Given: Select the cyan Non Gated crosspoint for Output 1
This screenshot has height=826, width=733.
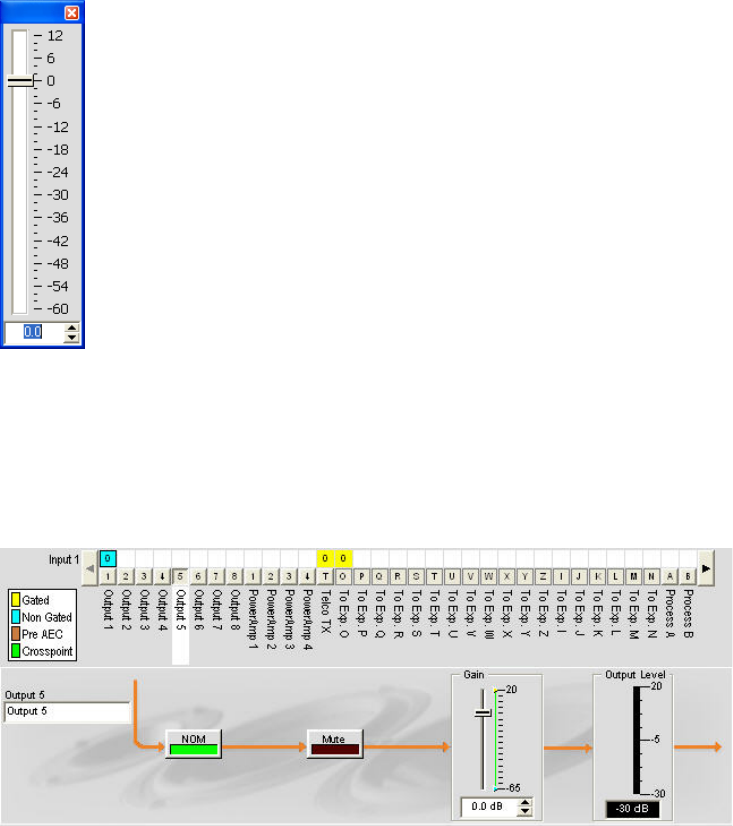Looking at the screenshot, I should pos(107,558).
